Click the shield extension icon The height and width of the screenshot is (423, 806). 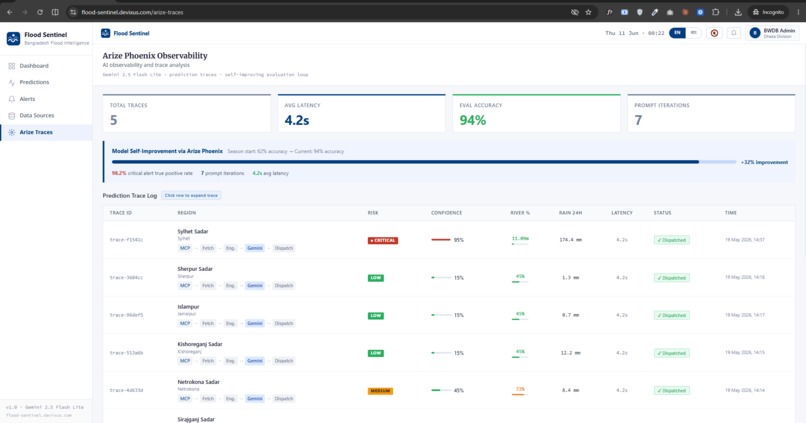640,12
